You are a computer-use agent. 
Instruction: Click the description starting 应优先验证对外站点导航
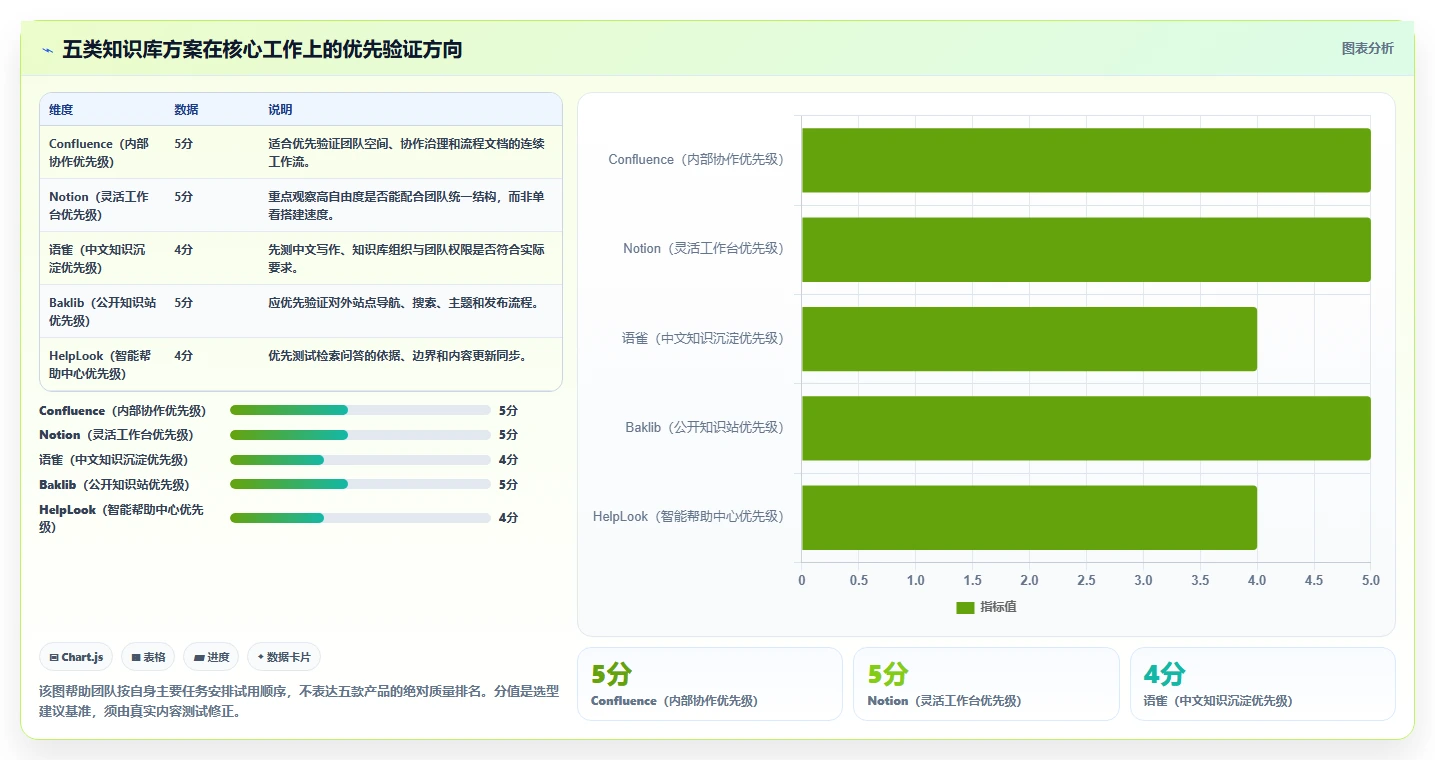point(403,302)
